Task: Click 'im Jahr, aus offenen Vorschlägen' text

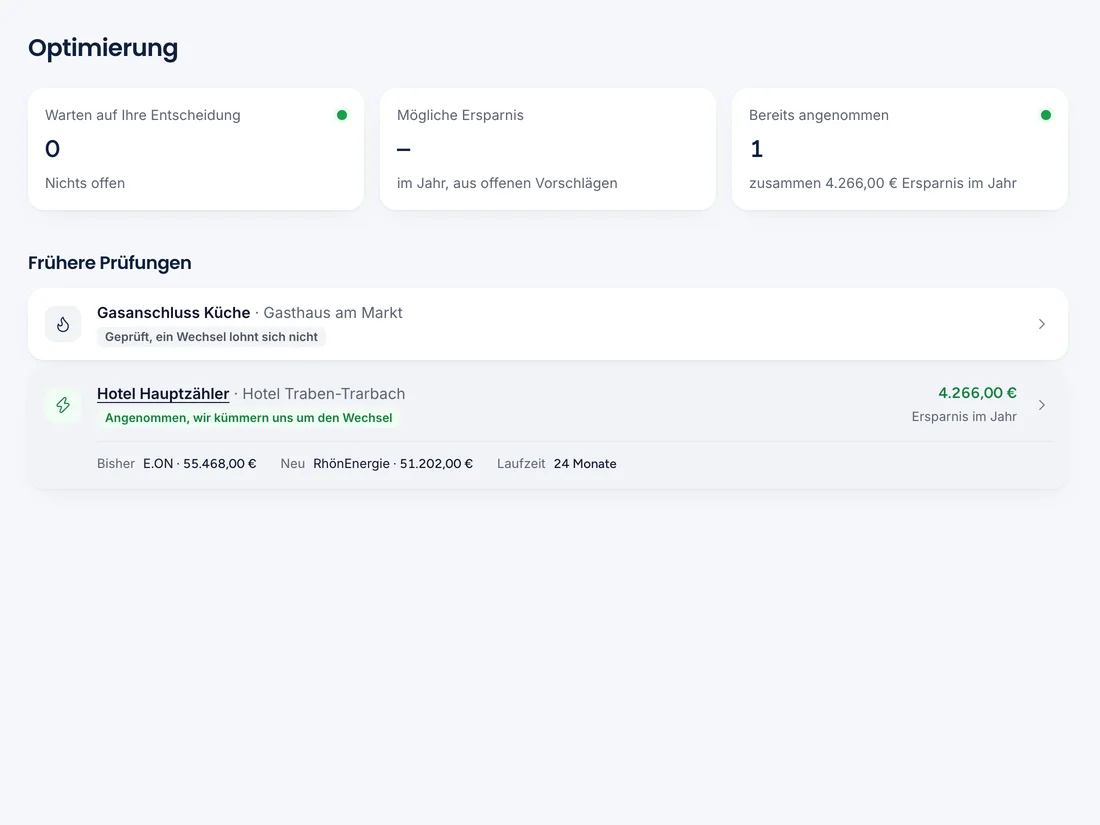Action: 507,183
